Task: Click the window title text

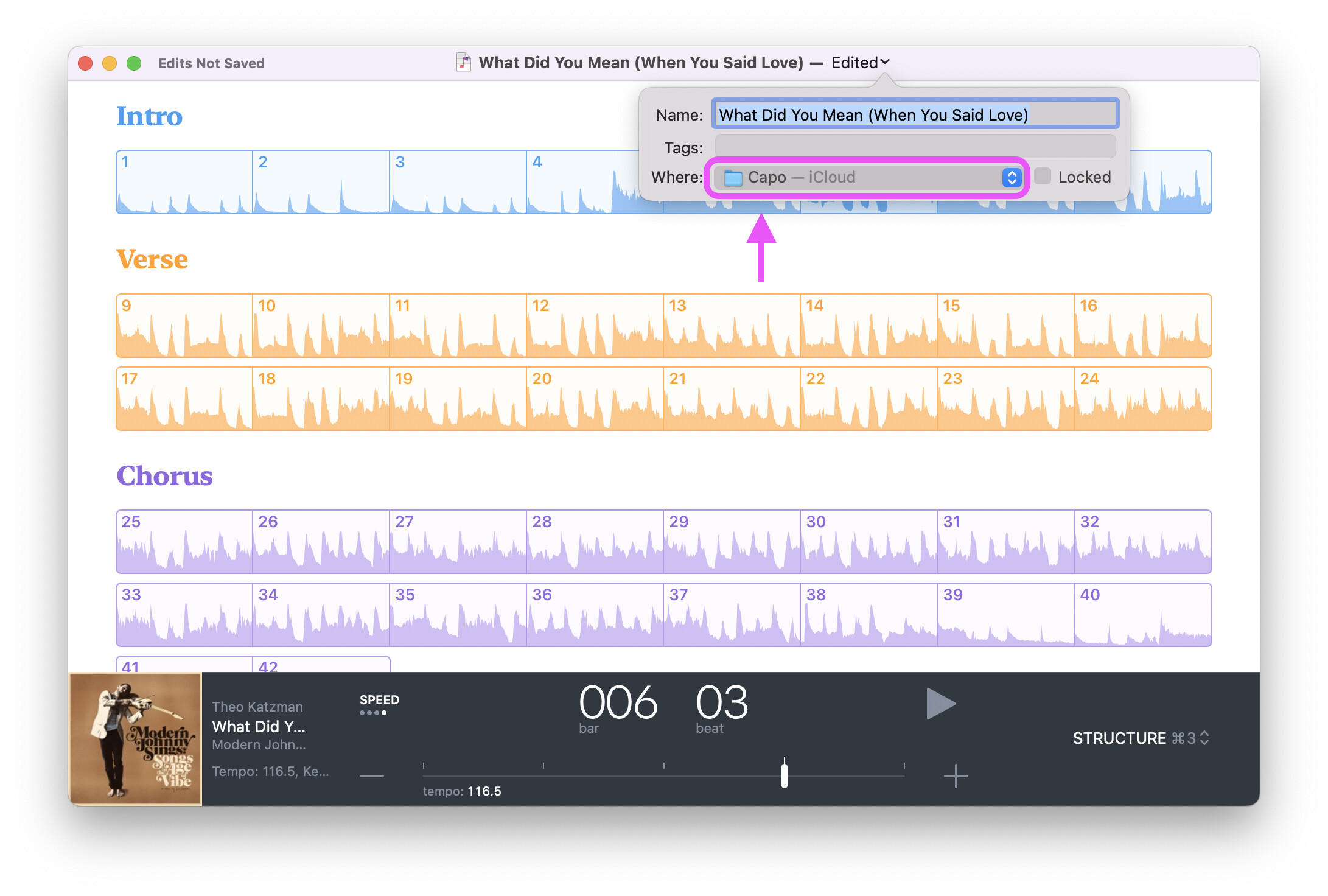Action: (x=641, y=63)
